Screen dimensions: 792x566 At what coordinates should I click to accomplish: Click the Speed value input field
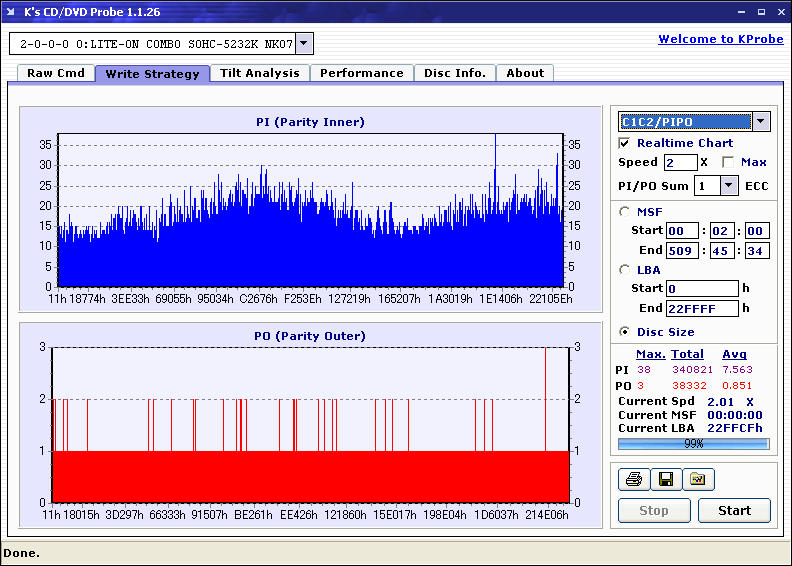tap(680, 162)
